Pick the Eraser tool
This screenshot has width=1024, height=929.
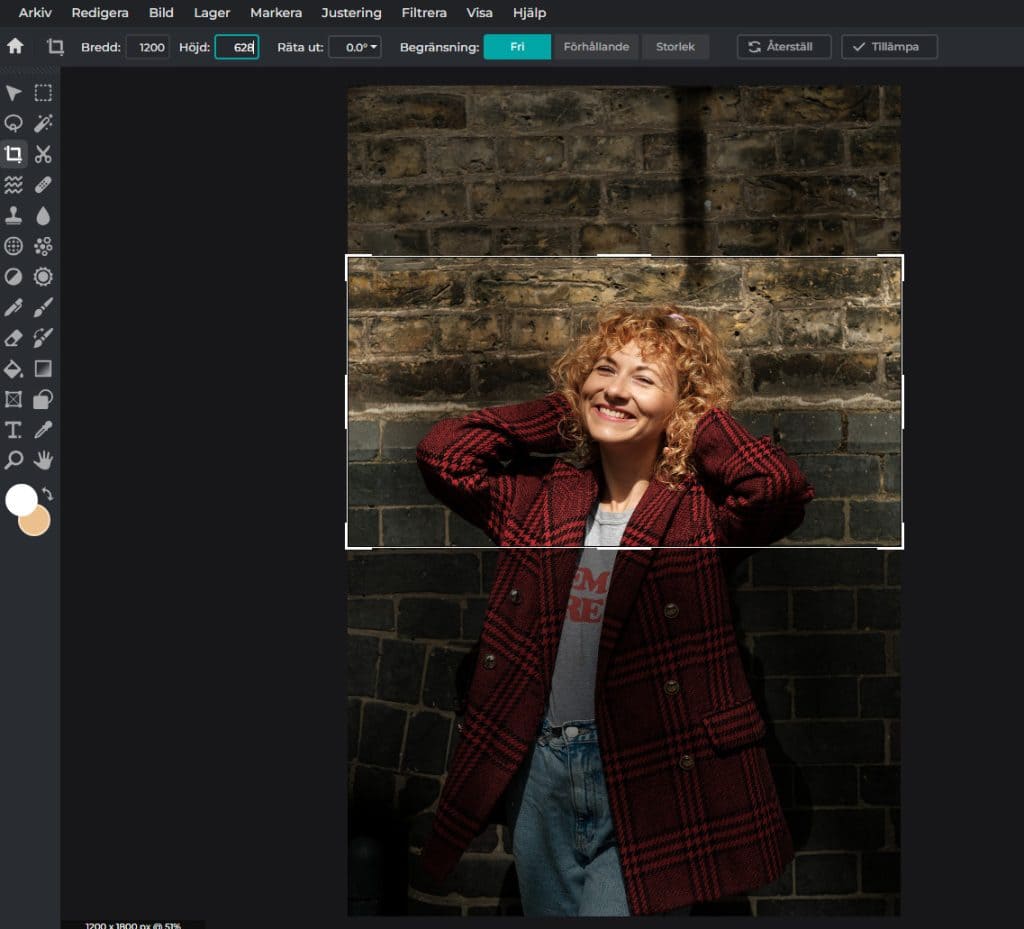[14, 338]
